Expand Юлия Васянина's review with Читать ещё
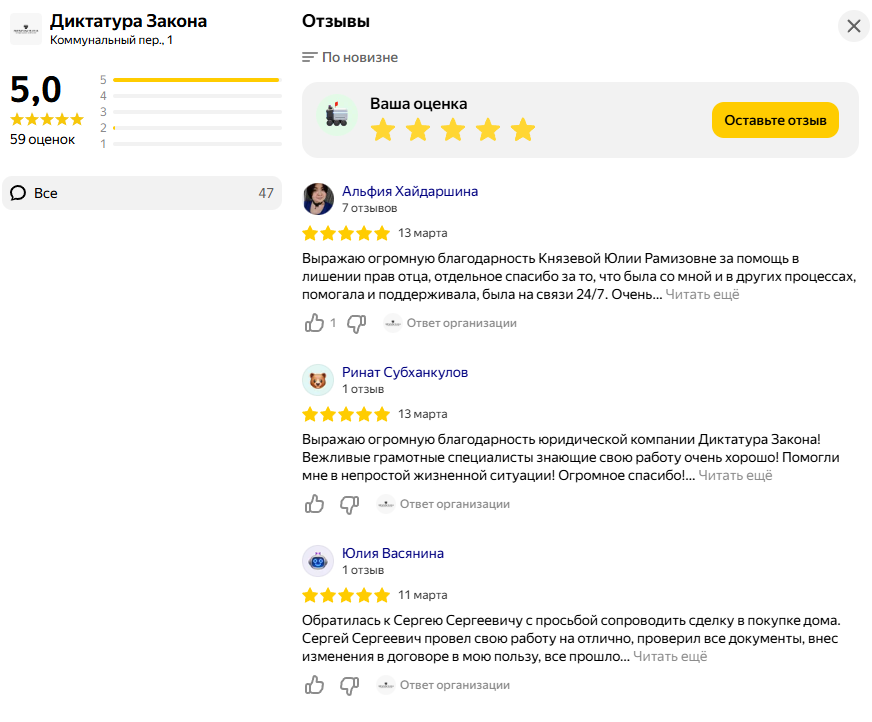 pyautogui.click(x=670, y=656)
